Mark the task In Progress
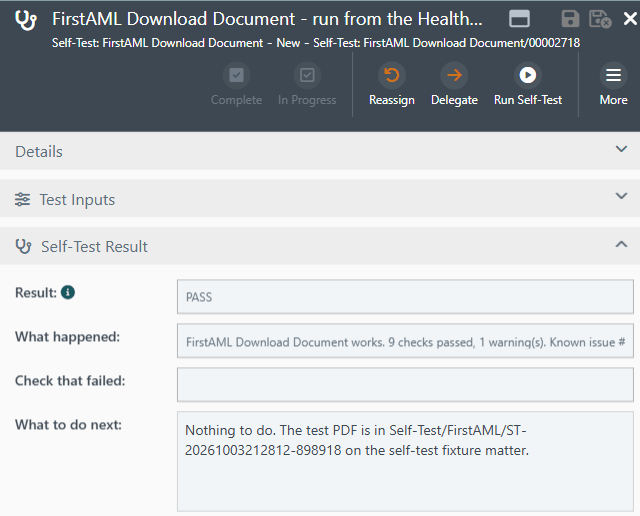Viewport: 640px width, 516px height. pos(307,85)
